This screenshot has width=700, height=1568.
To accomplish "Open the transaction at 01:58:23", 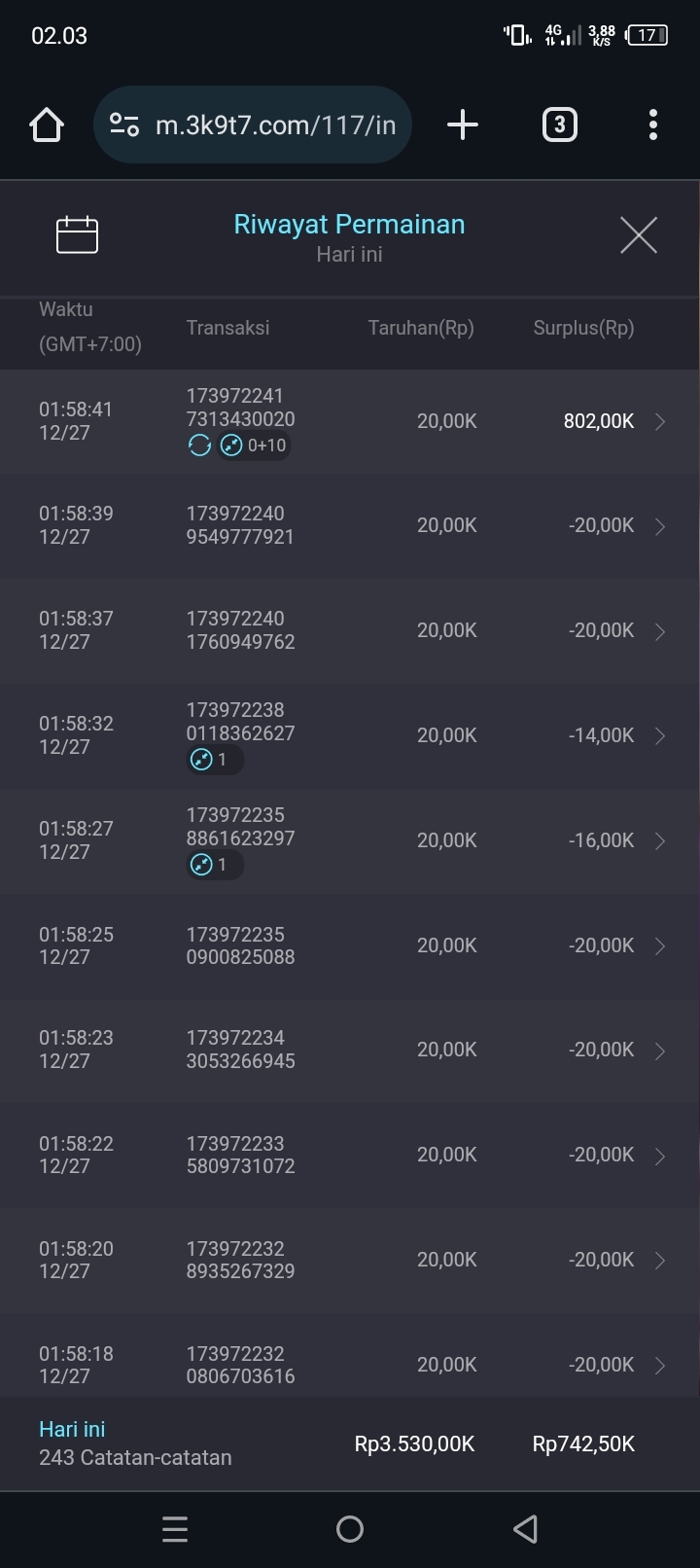I will pyautogui.click(x=350, y=1050).
